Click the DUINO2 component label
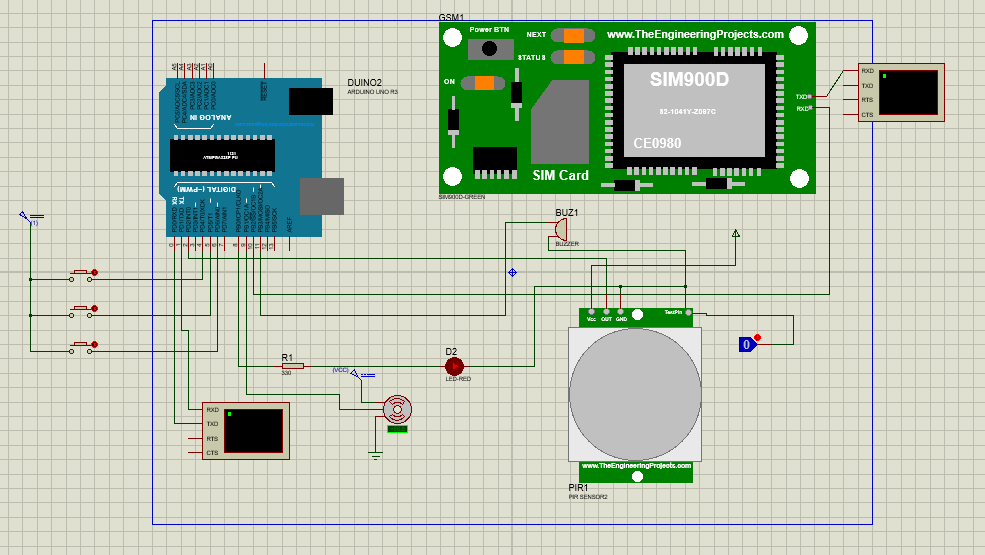The width and height of the screenshot is (985, 555). [x=364, y=82]
